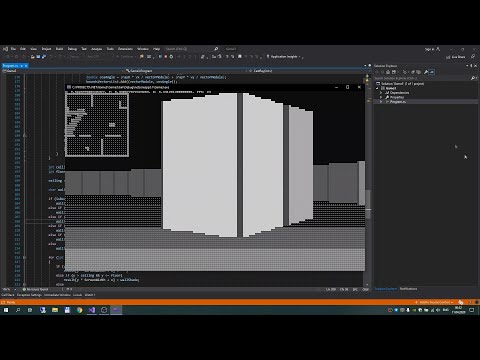This screenshot has height=360, width=480.
Task: Collapse the Game3 project node
Action: 378,88
